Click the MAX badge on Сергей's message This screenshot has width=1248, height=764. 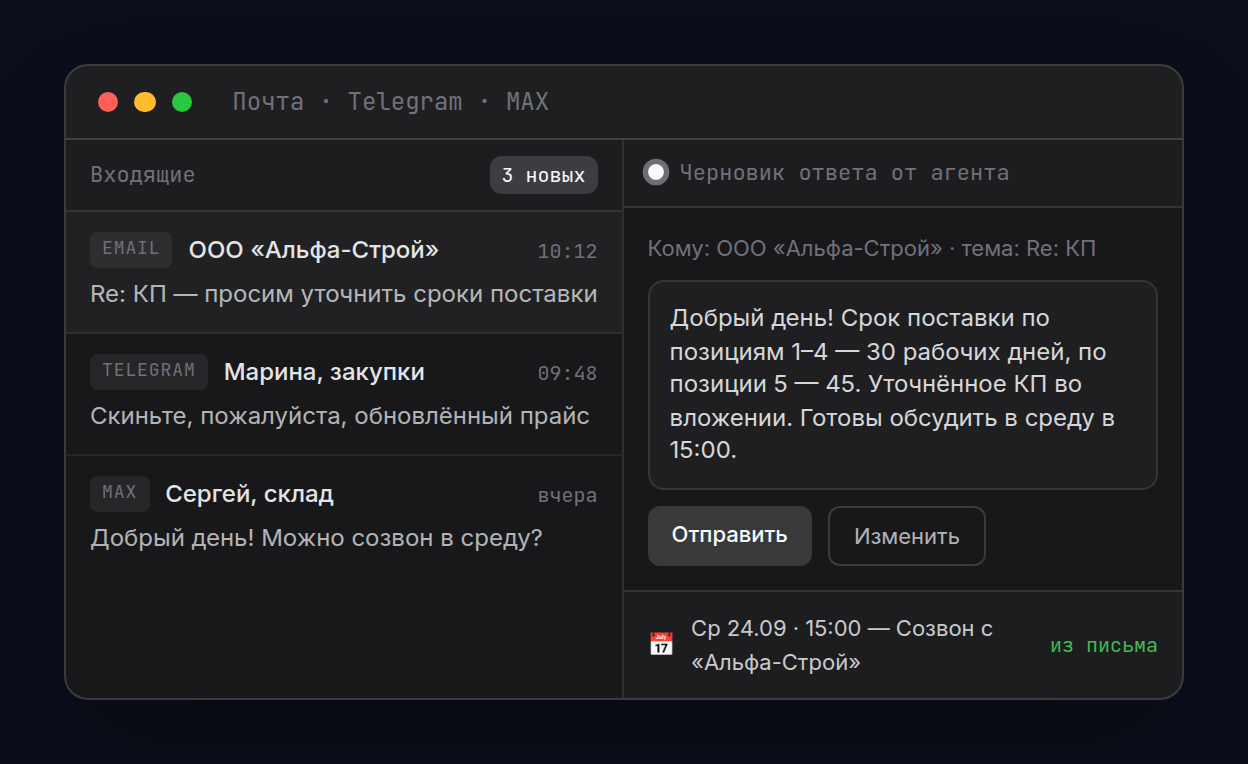point(120,493)
